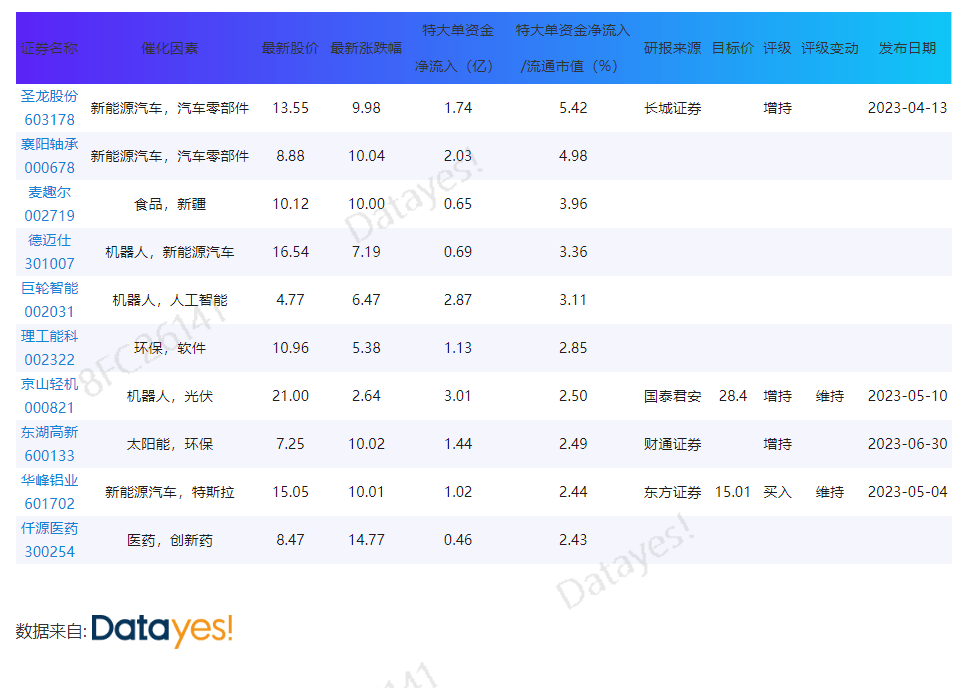Click the 证券名称 column header
This screenshot has height=688, width=967.
click(x=49, y=48)
